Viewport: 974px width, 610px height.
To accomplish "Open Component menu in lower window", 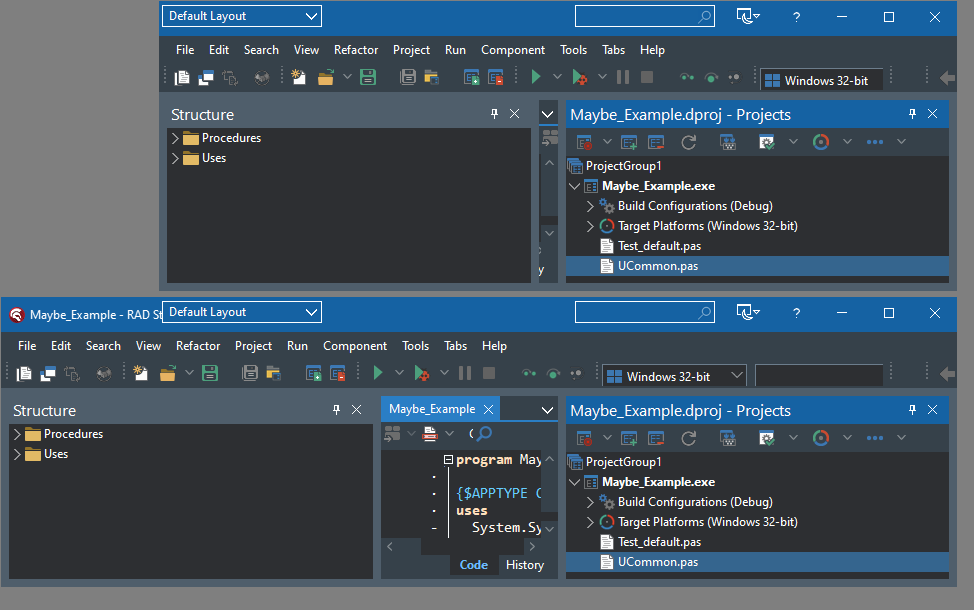I will pyautogui.click(x=355, y=346).
